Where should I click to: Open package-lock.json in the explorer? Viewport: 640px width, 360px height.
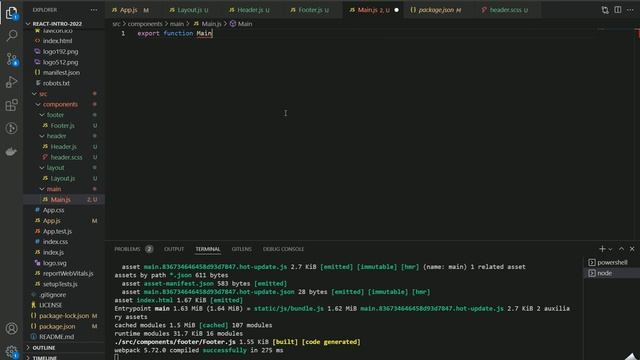64,316
